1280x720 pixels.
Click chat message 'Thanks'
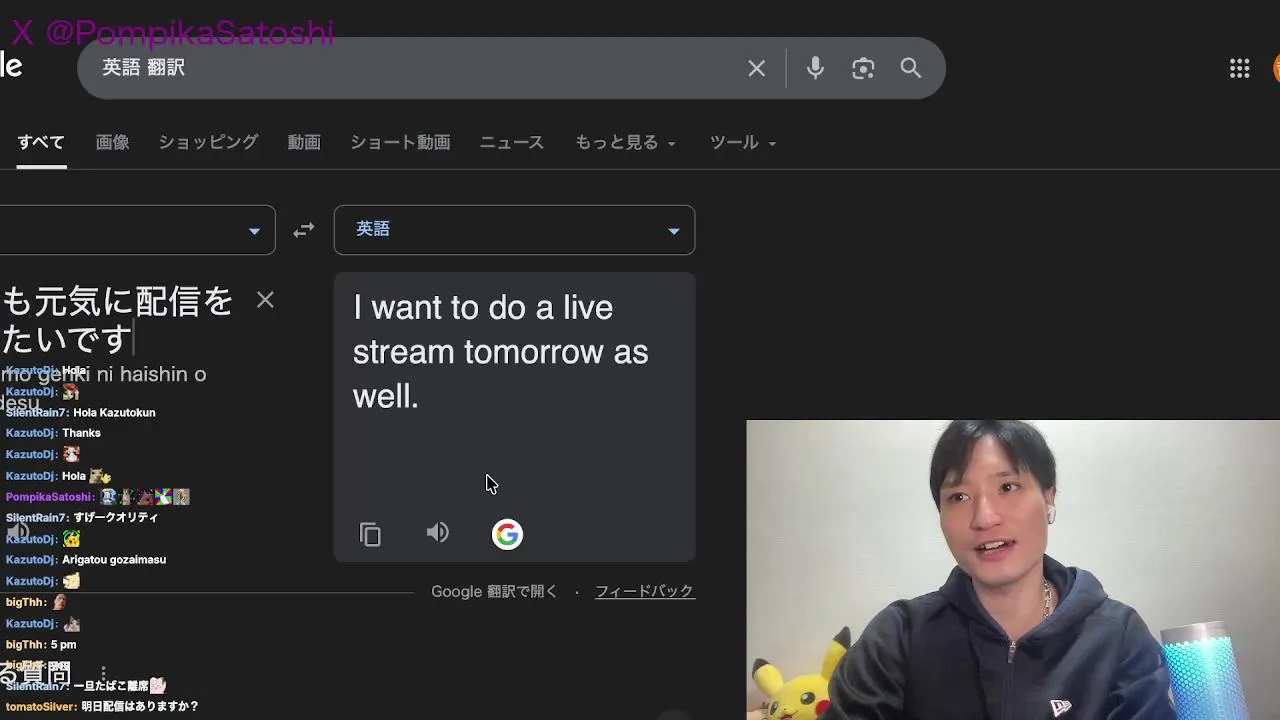(x=81, y=433)
